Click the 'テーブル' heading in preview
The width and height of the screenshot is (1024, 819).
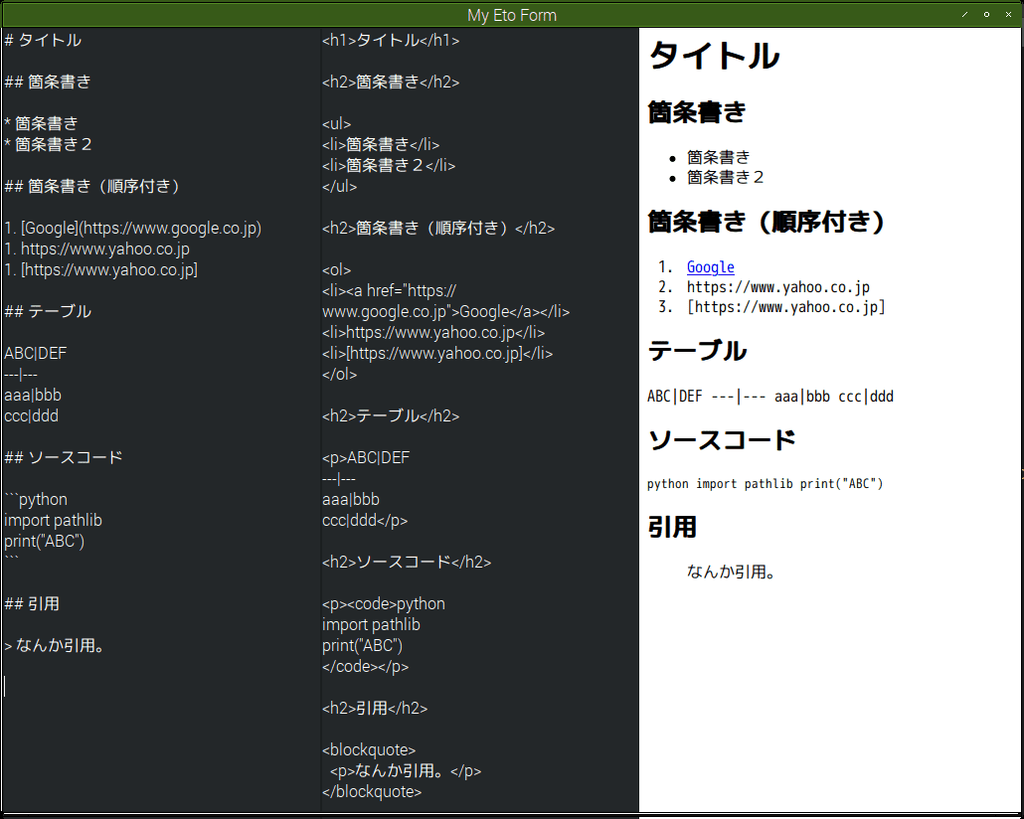point(696,351)
